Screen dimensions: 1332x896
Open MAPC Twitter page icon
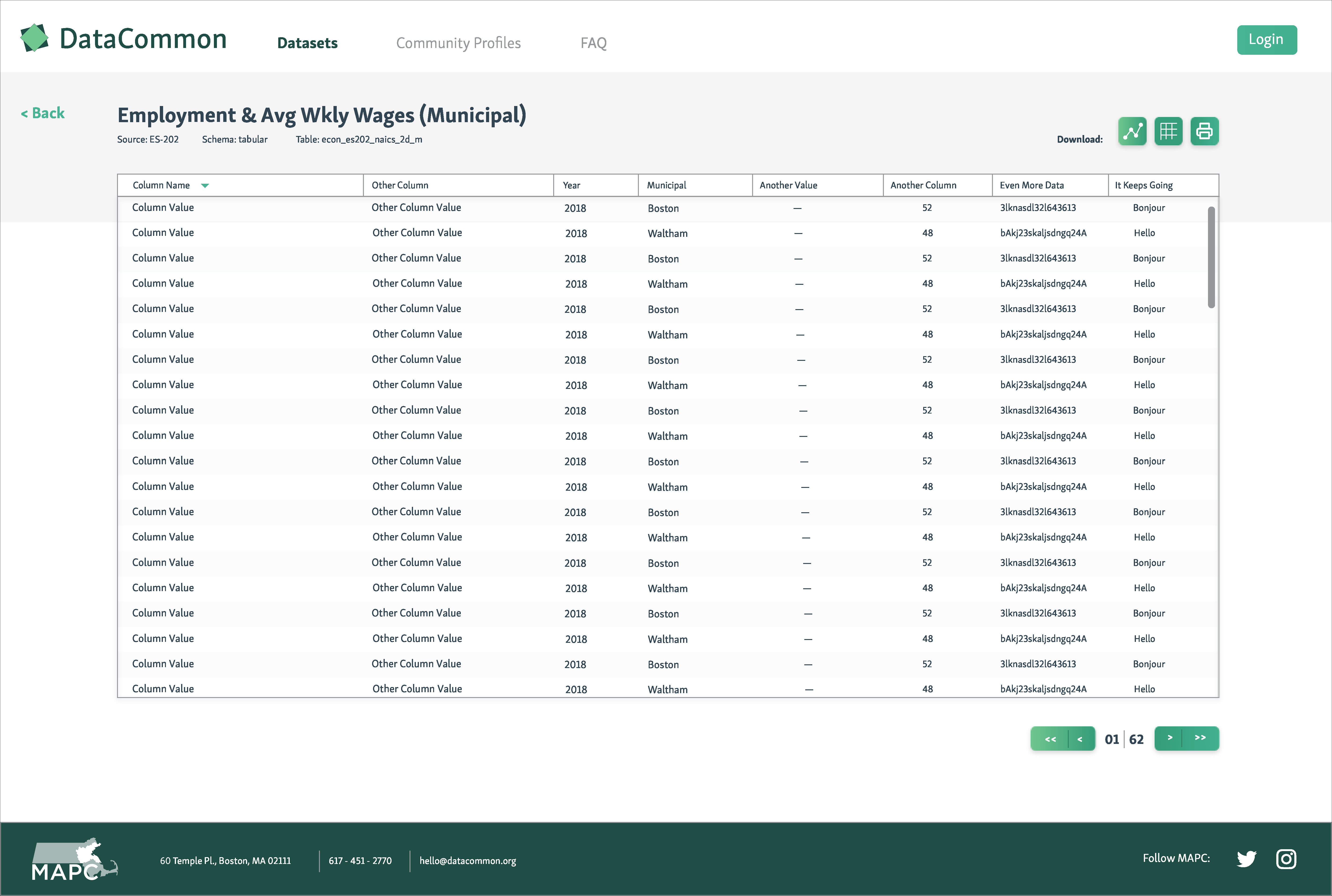pyautogui.click(x=1246, y=859)
